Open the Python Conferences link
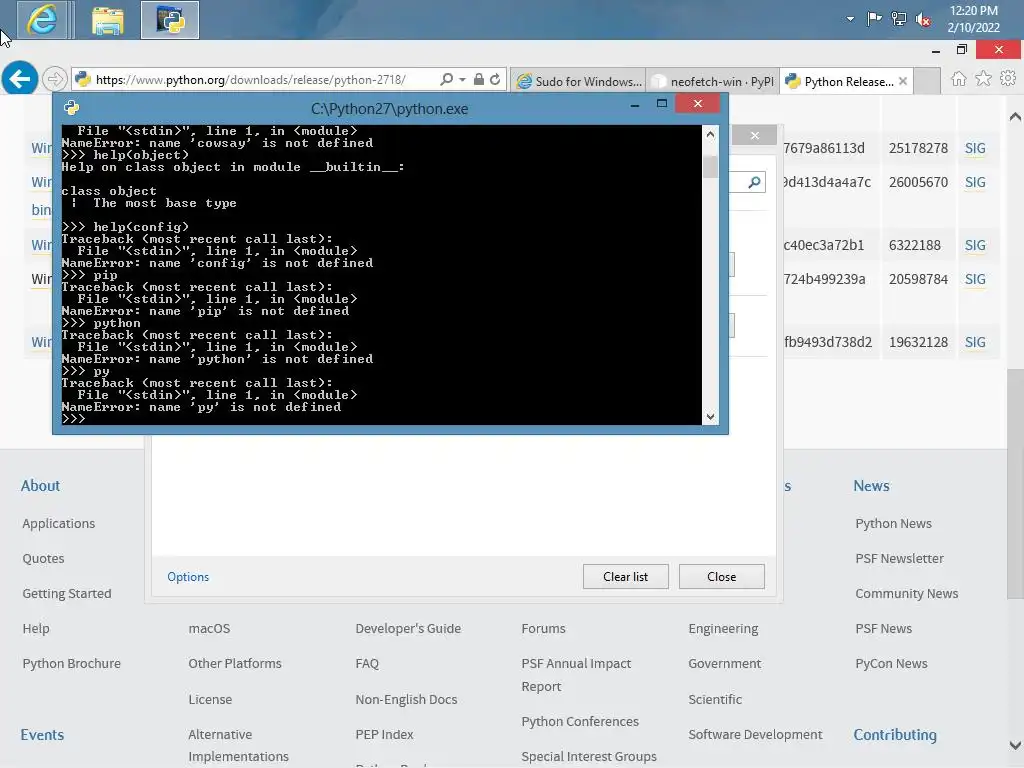The width and height of the screenshot is (1024, 768). point(580,722)
